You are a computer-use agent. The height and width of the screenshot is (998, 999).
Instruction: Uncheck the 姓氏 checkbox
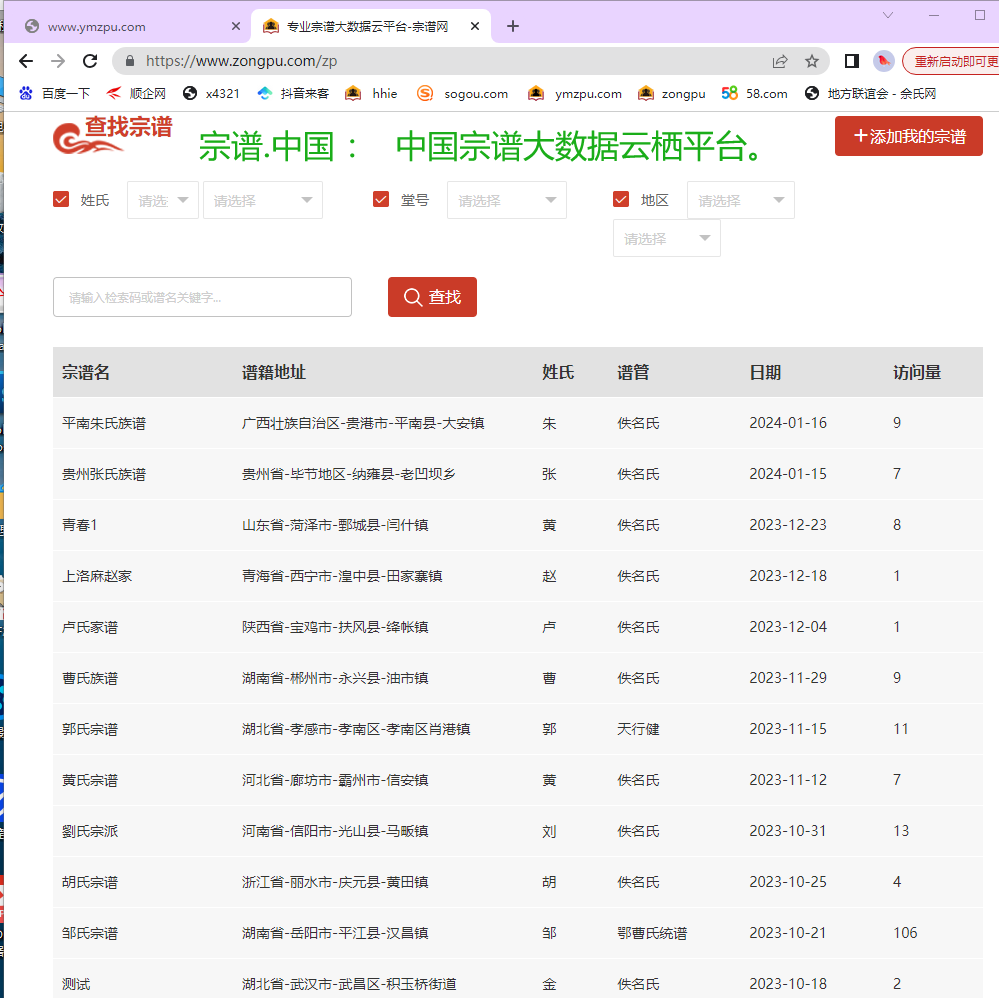click(x=61, y=200)
